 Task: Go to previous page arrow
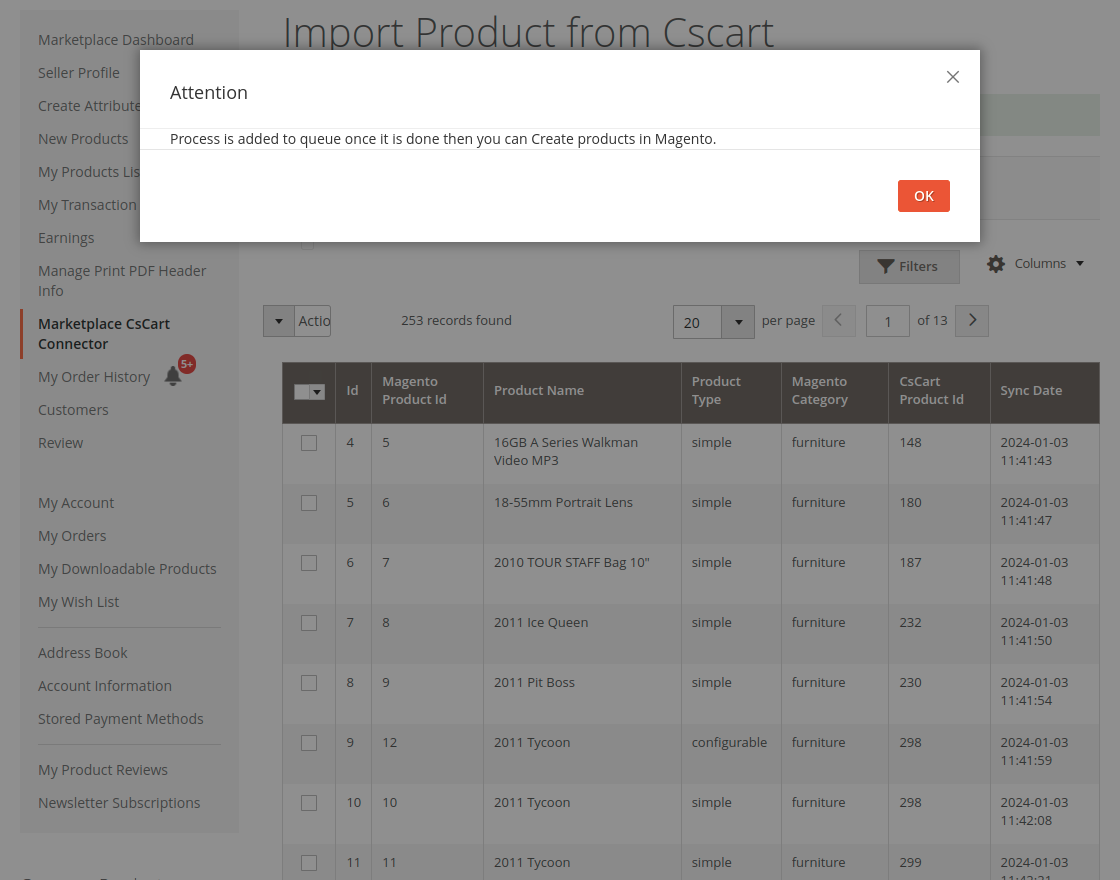click(x=838, y=321)
